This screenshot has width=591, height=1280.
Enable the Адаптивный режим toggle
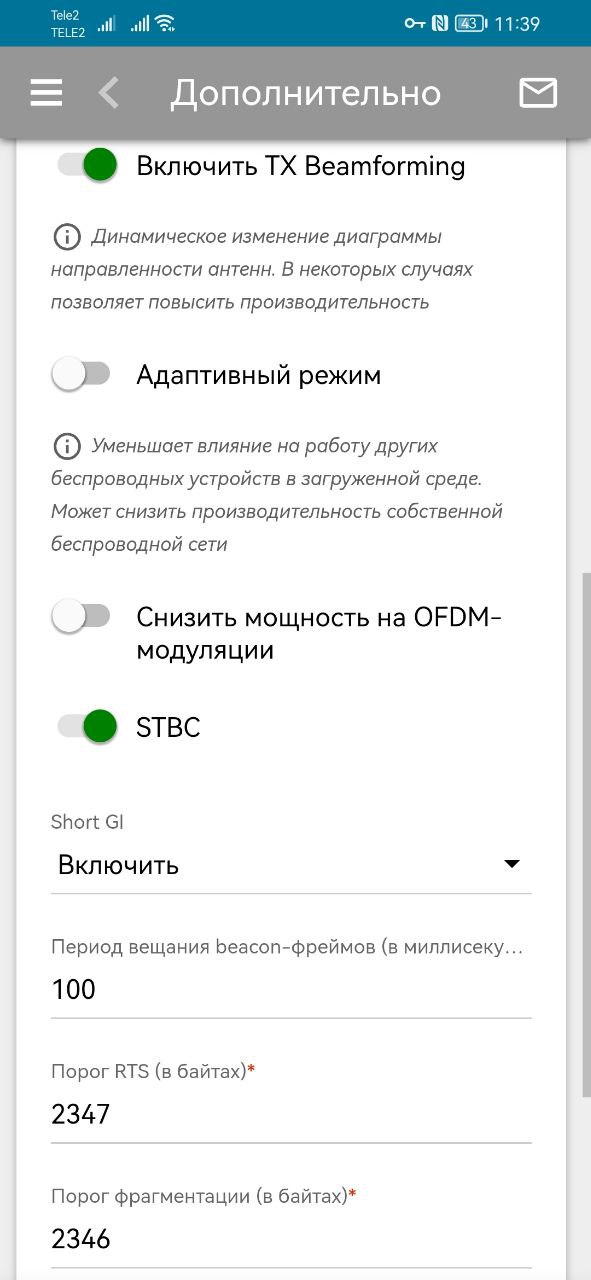[x=82, y=374]
